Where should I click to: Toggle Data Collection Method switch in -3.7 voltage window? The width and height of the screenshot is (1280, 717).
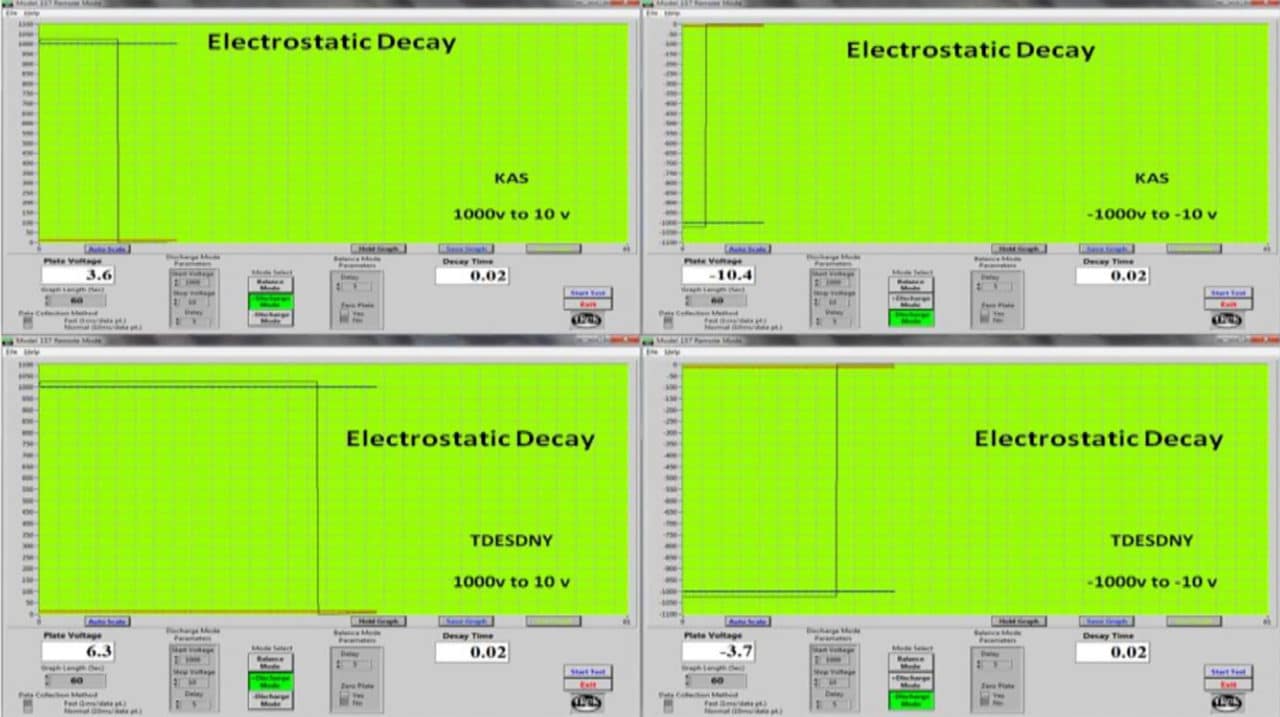(669, 704)
